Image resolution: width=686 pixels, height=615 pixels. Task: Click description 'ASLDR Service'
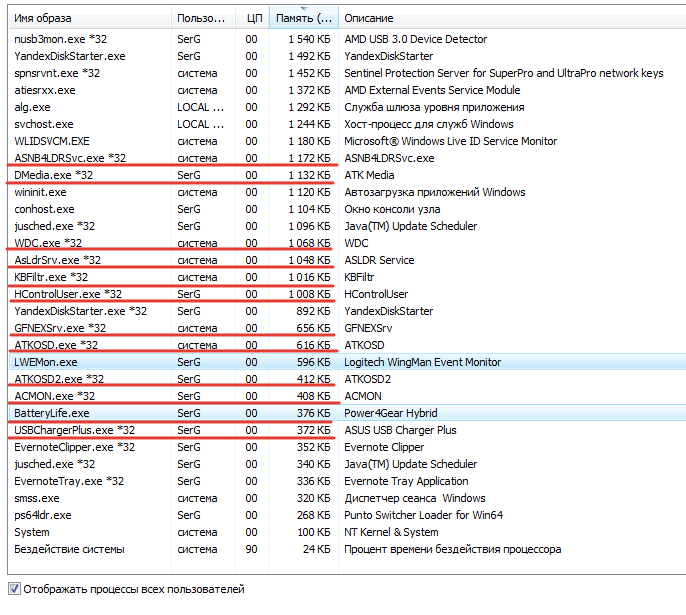click(379, 260)
